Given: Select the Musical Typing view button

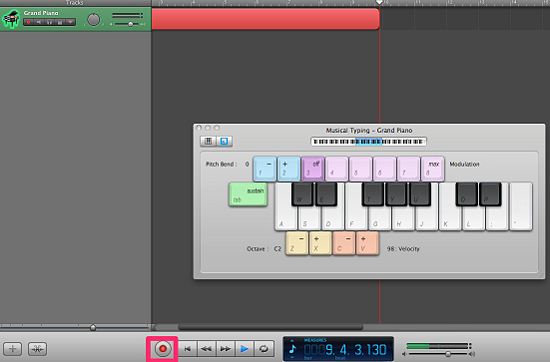Looking at the screenshot, I should (224, 141).
